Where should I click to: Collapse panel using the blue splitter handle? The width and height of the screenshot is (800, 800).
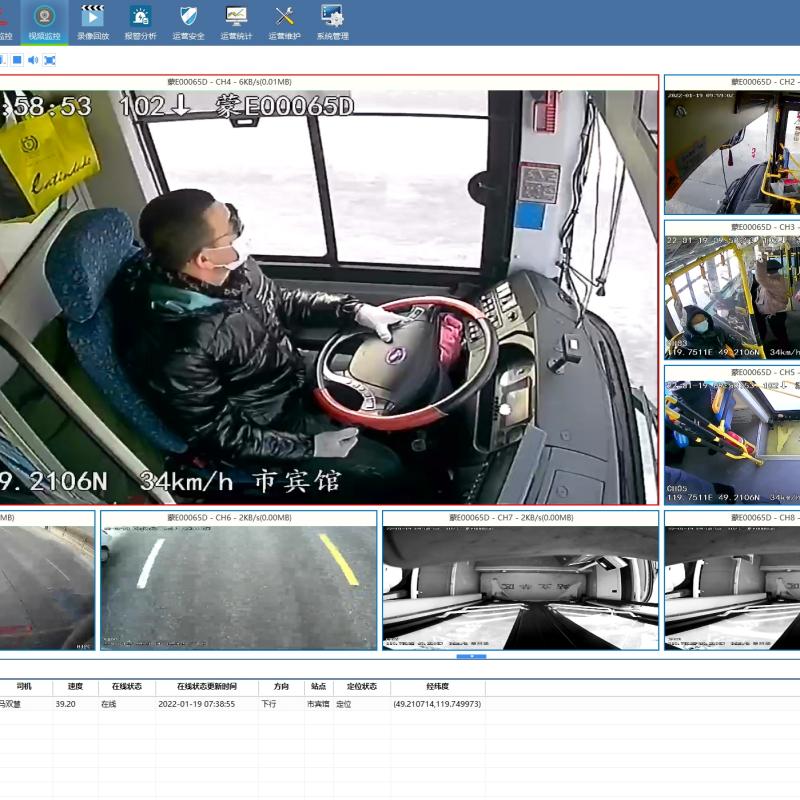tap(471, 657)
